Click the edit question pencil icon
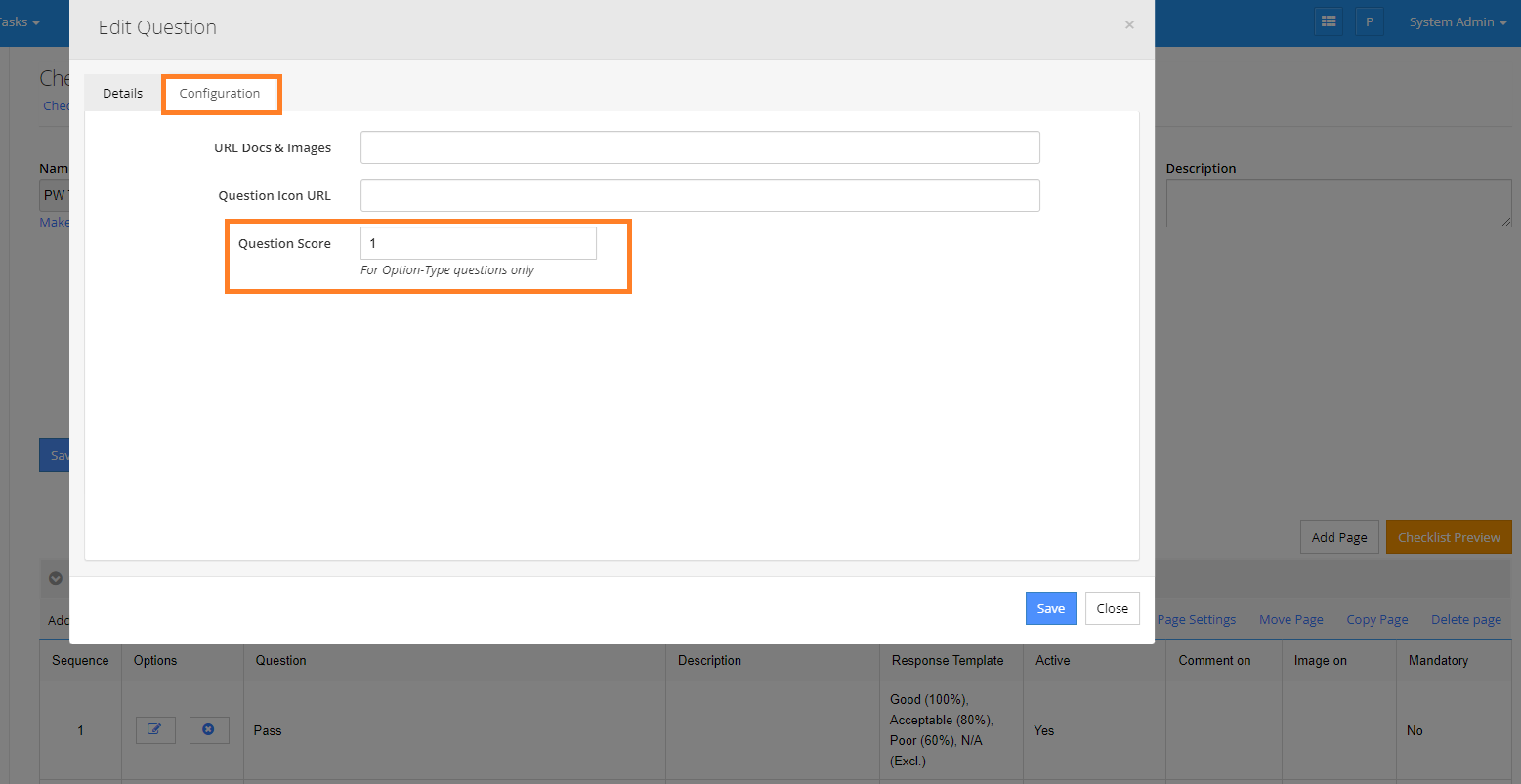The width and height of the screenshot is (1521, 784). [x=155, y=730]
